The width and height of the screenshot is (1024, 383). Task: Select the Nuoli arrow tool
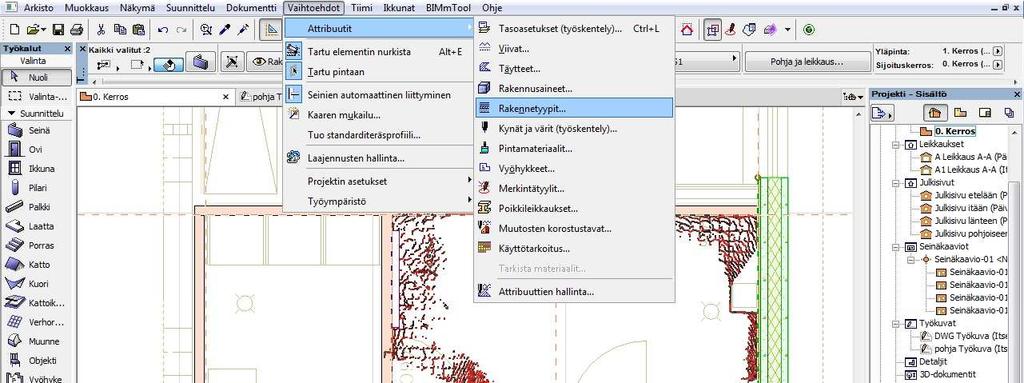[33, 77]
